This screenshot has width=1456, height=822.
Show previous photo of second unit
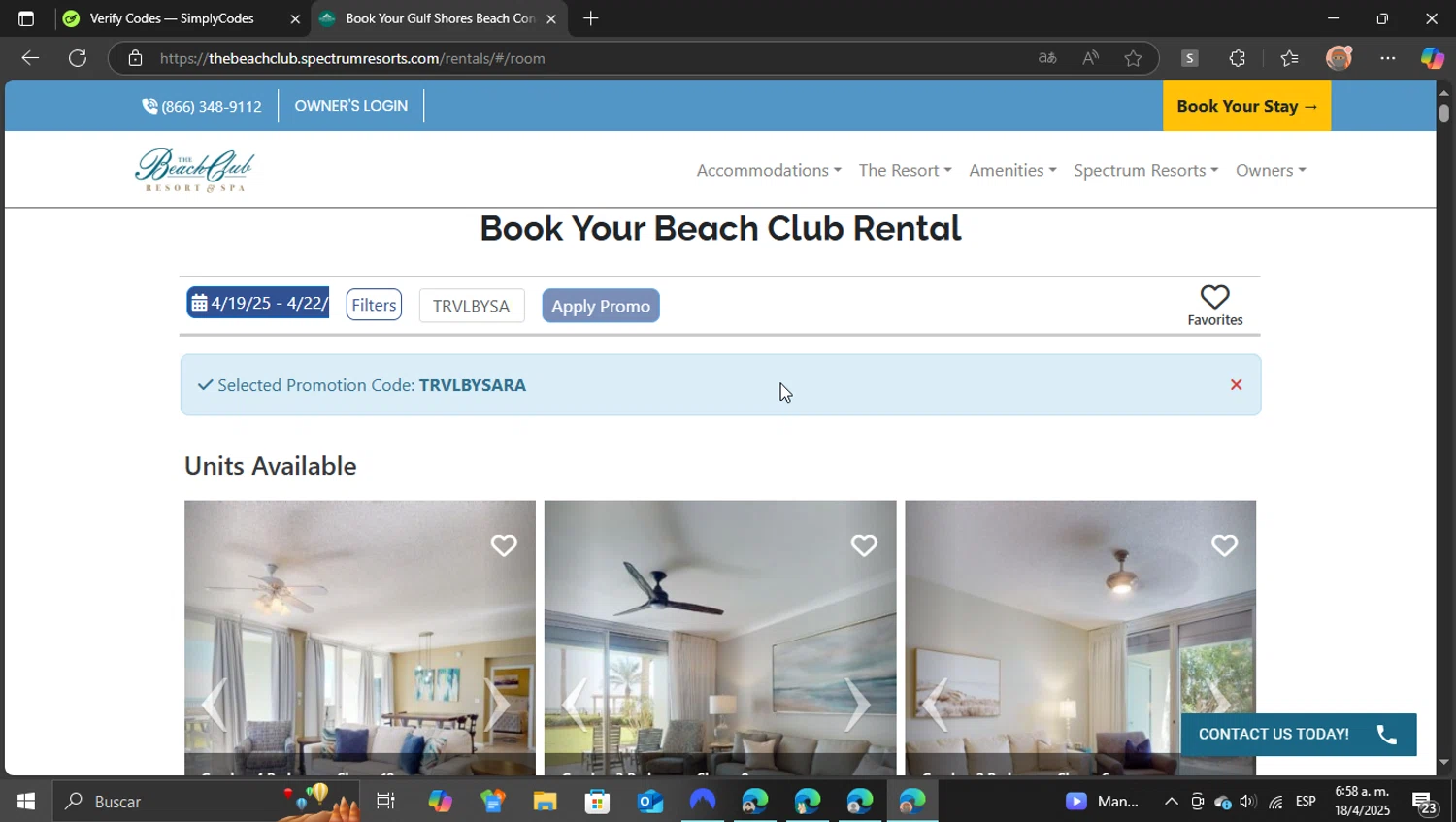575,705
